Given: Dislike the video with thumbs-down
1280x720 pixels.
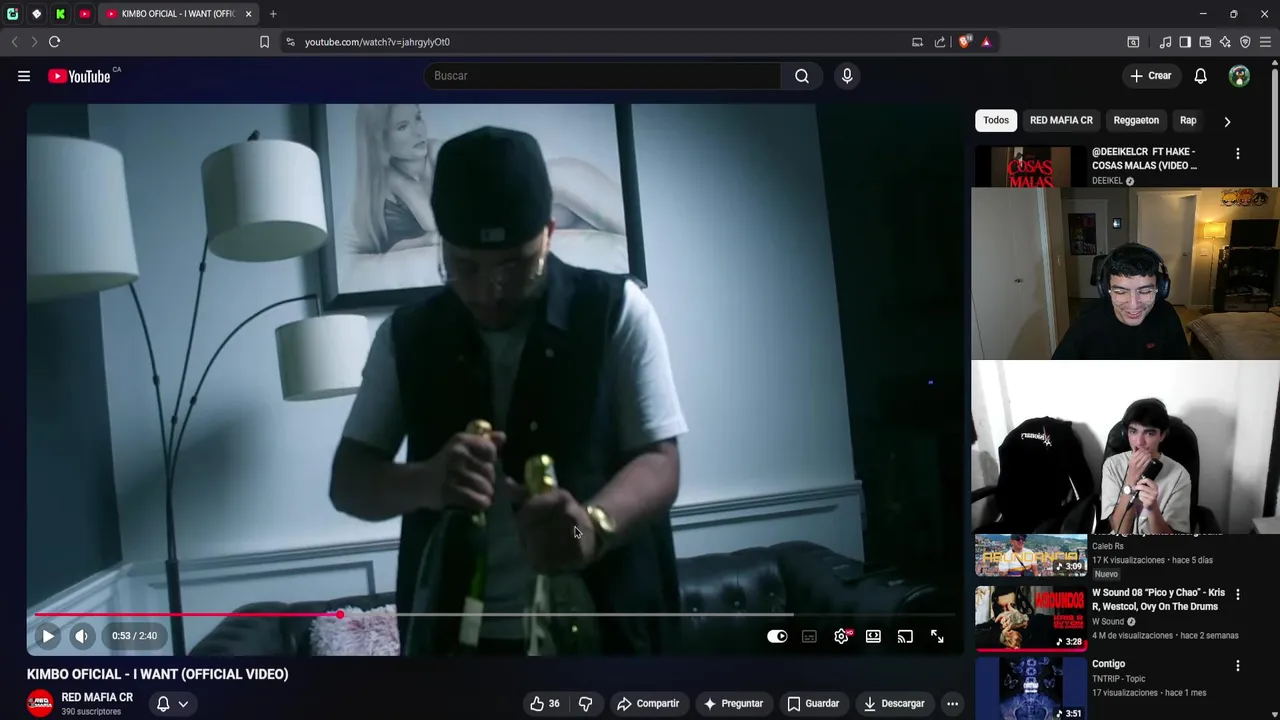Looking at the screenshot, I should 586,704.
